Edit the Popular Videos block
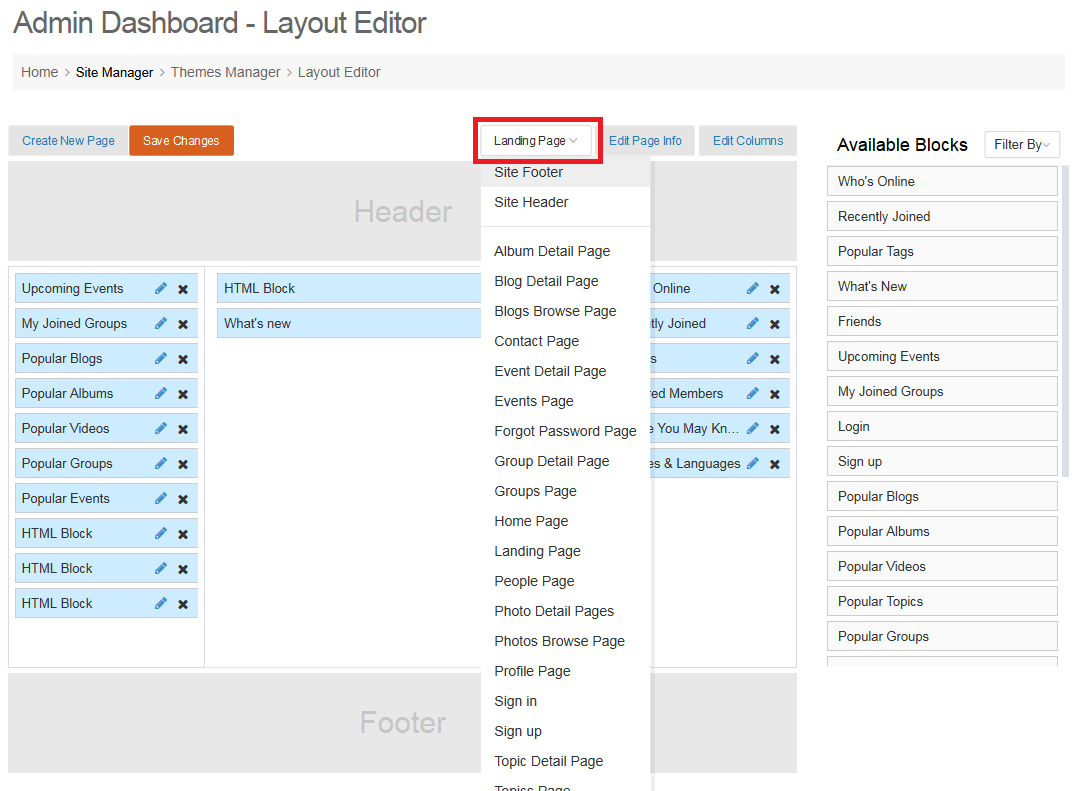Screen dimensions: 1074x791 pyautogui.click(x=161, y=429)
